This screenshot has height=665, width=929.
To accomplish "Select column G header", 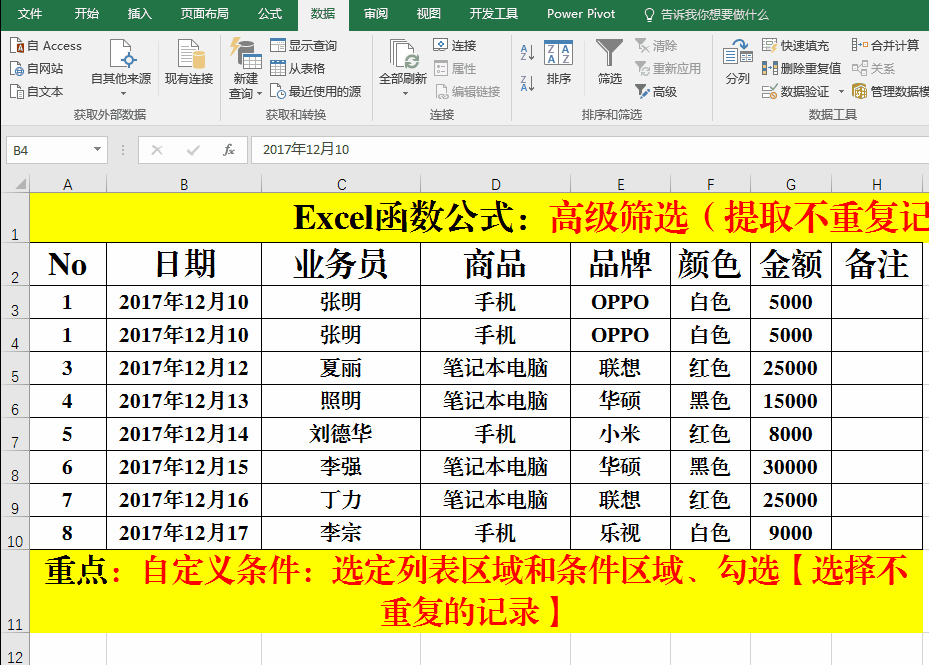I will pyautogui.click(x=791, y=184).
